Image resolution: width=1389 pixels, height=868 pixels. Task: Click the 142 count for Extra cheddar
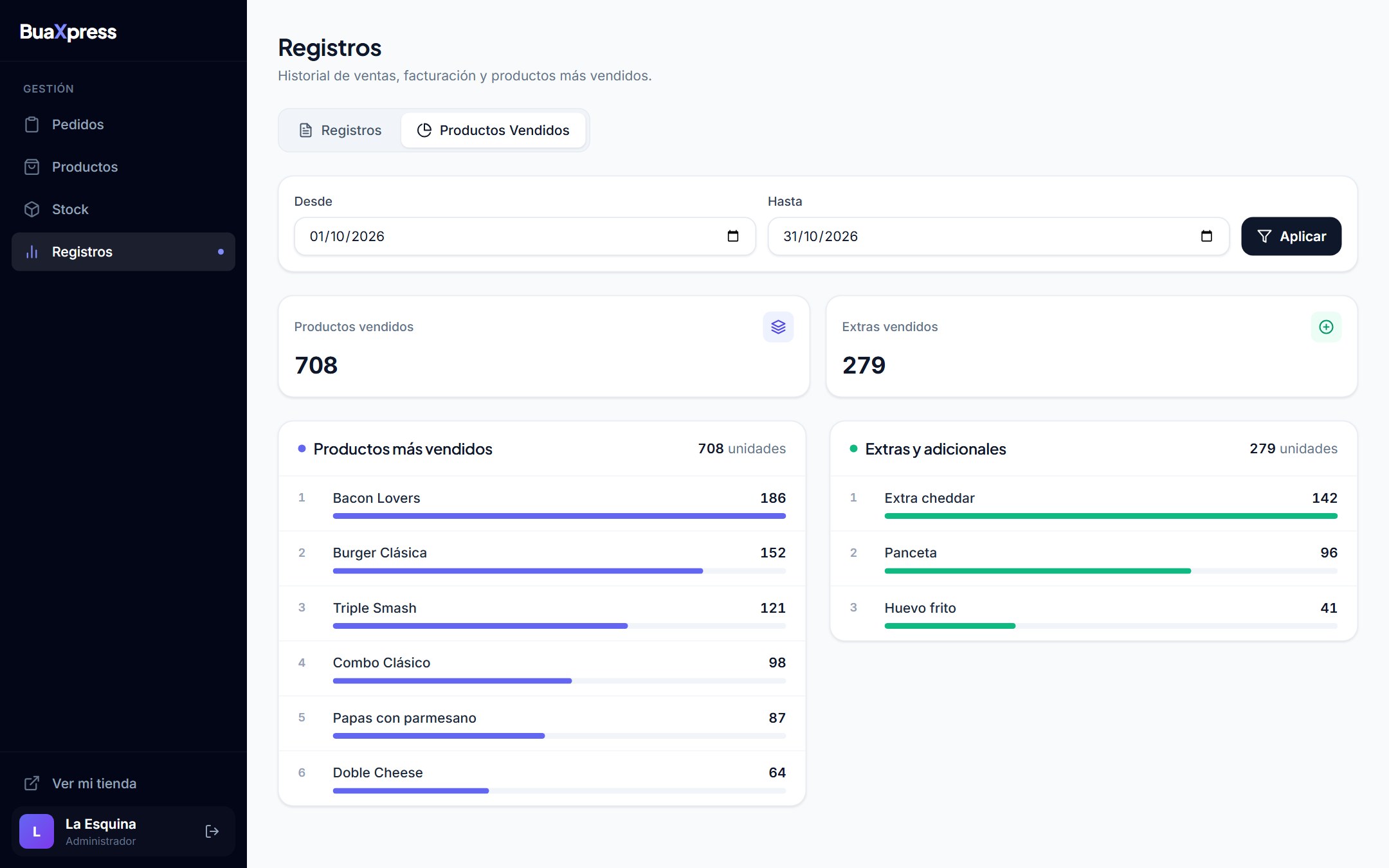[1325, 498]
